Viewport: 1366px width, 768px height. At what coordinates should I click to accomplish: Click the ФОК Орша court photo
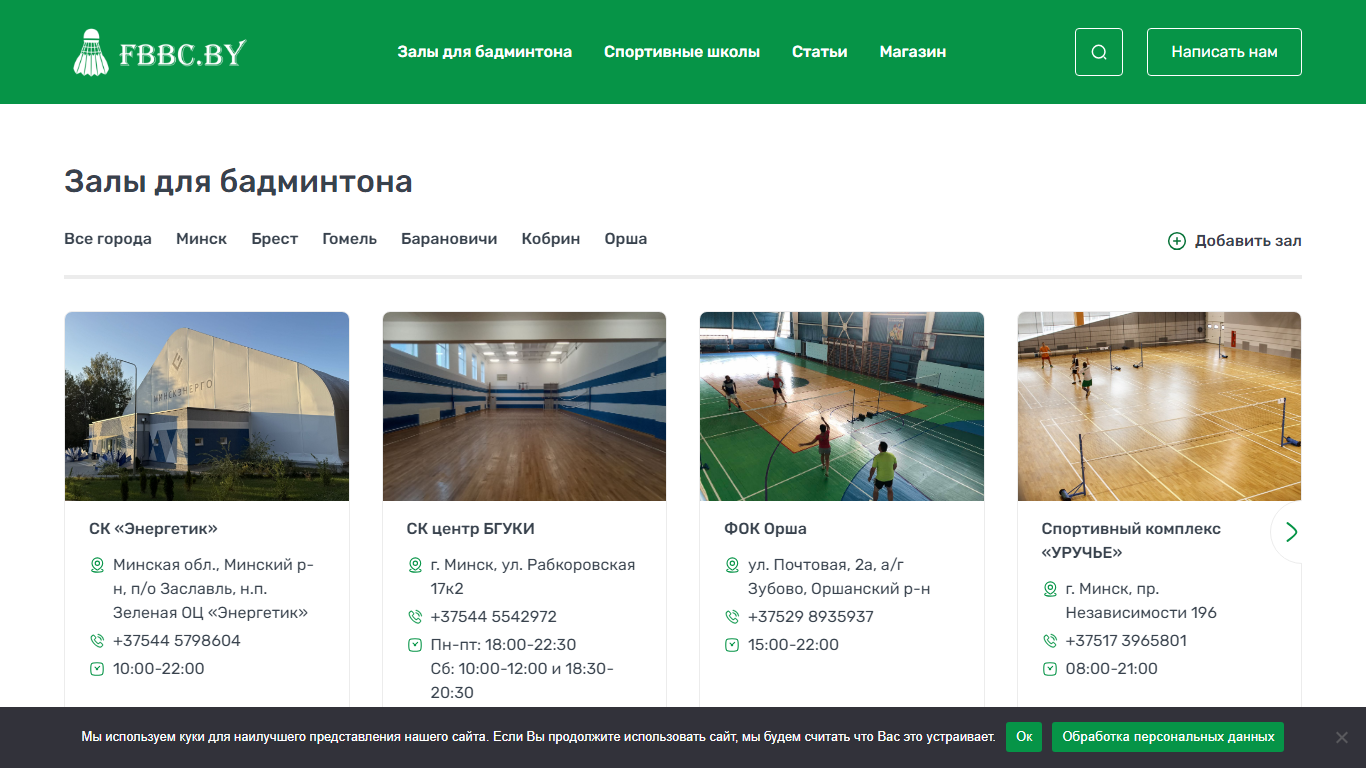842,406
